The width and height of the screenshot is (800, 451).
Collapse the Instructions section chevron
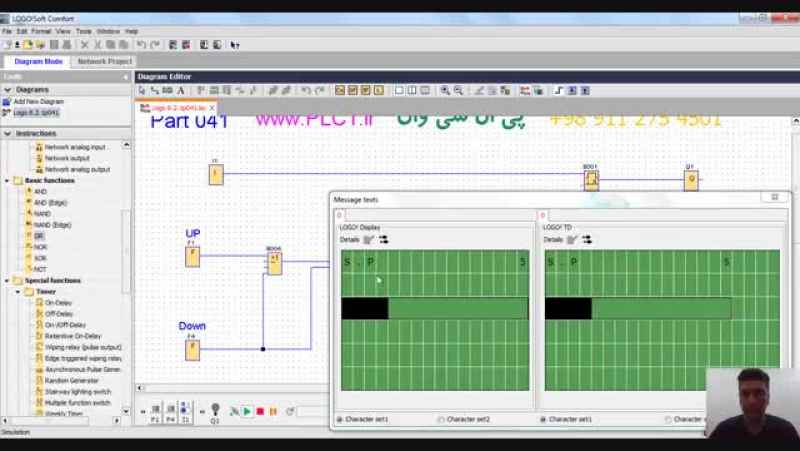(8, 134)
